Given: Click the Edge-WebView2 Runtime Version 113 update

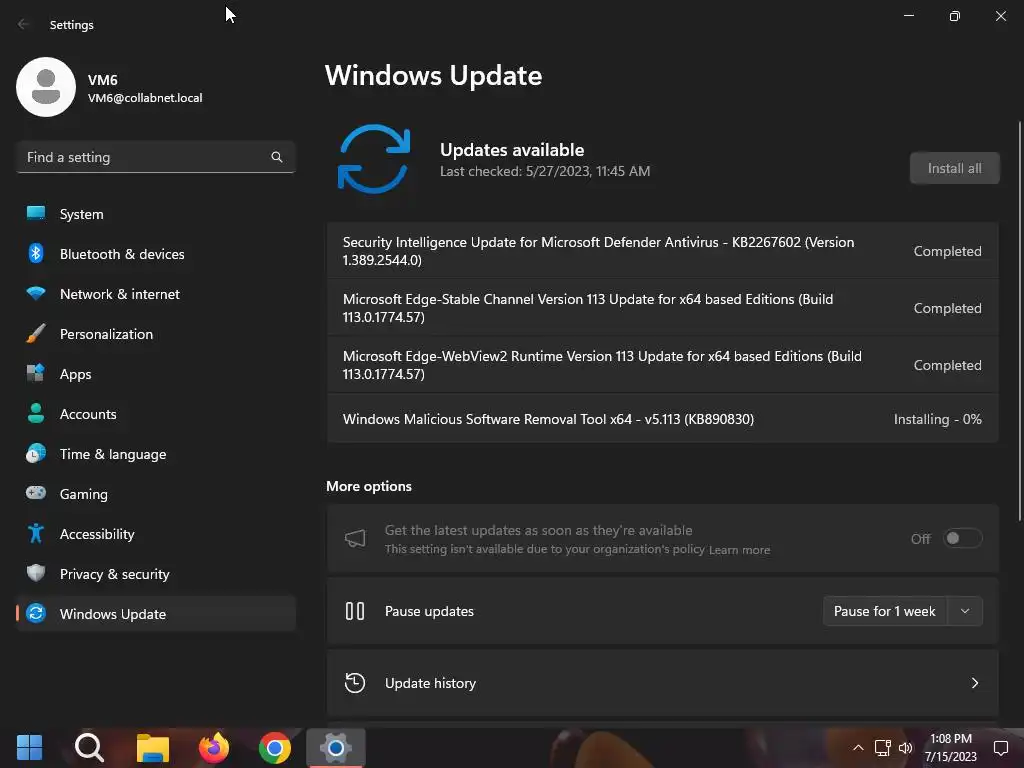Looking at the screenshot, I should coord(663,365).
